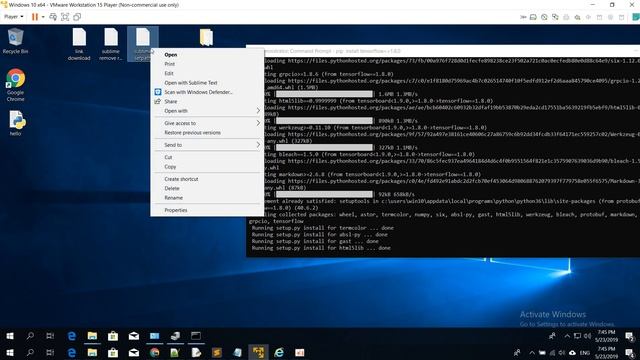640x360 pixels.
Task: Switch to Command Prompt on VM guest taskbar
Action: click(196, 336)
